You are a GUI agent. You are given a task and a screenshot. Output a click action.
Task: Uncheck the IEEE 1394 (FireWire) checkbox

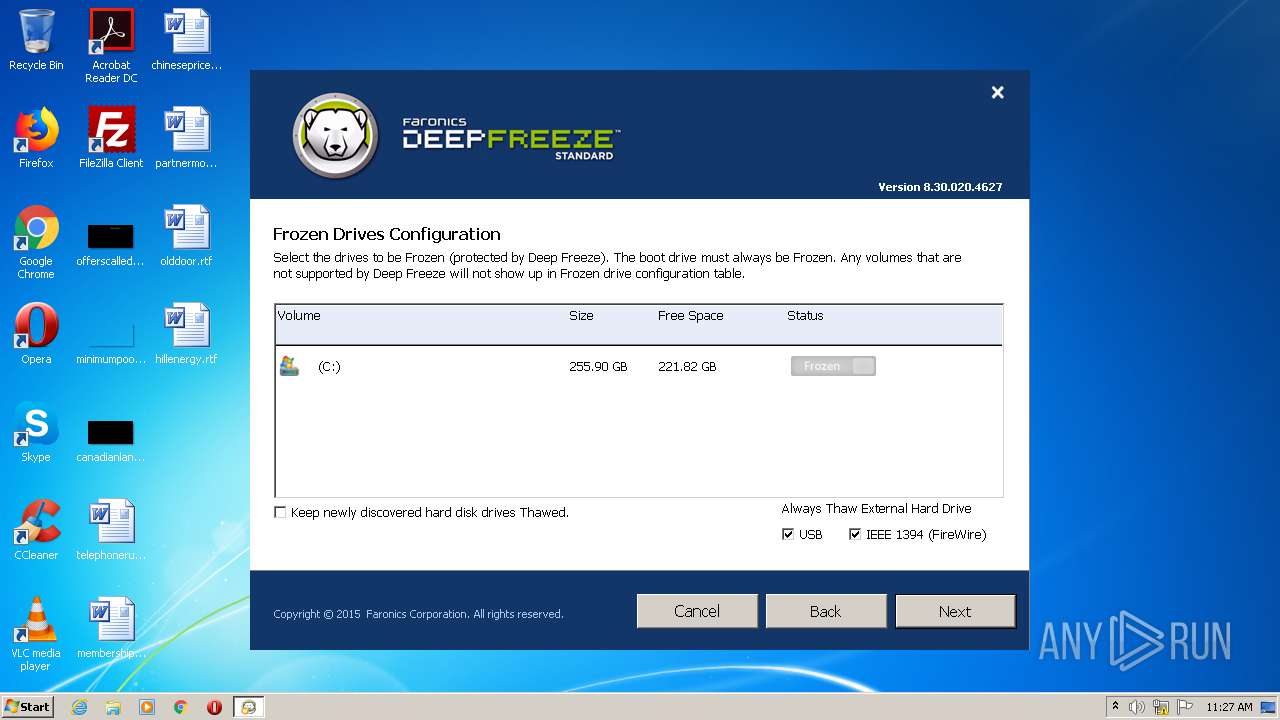[x=855, y=535]
